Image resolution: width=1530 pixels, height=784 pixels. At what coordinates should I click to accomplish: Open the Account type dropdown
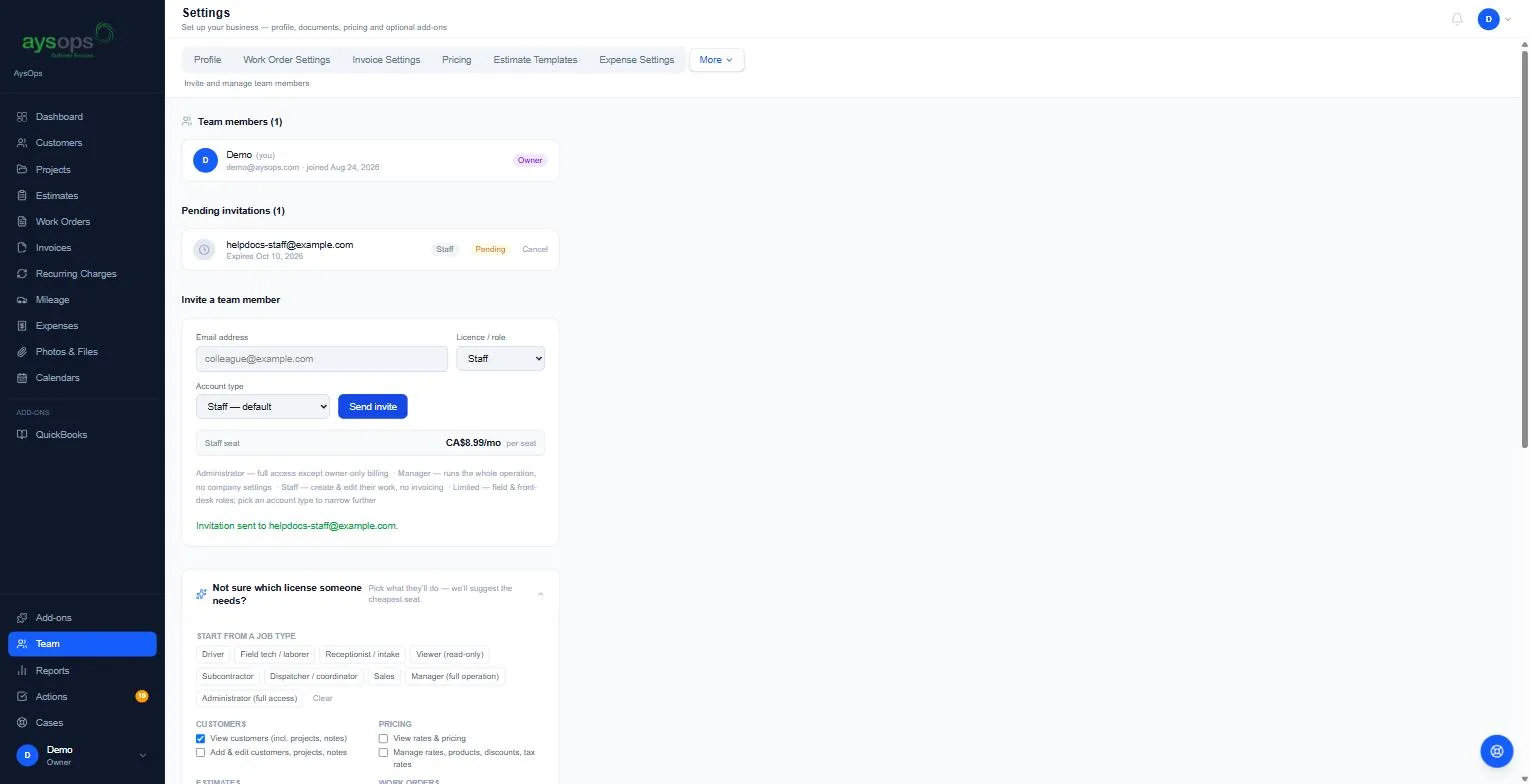pos(263,407)
